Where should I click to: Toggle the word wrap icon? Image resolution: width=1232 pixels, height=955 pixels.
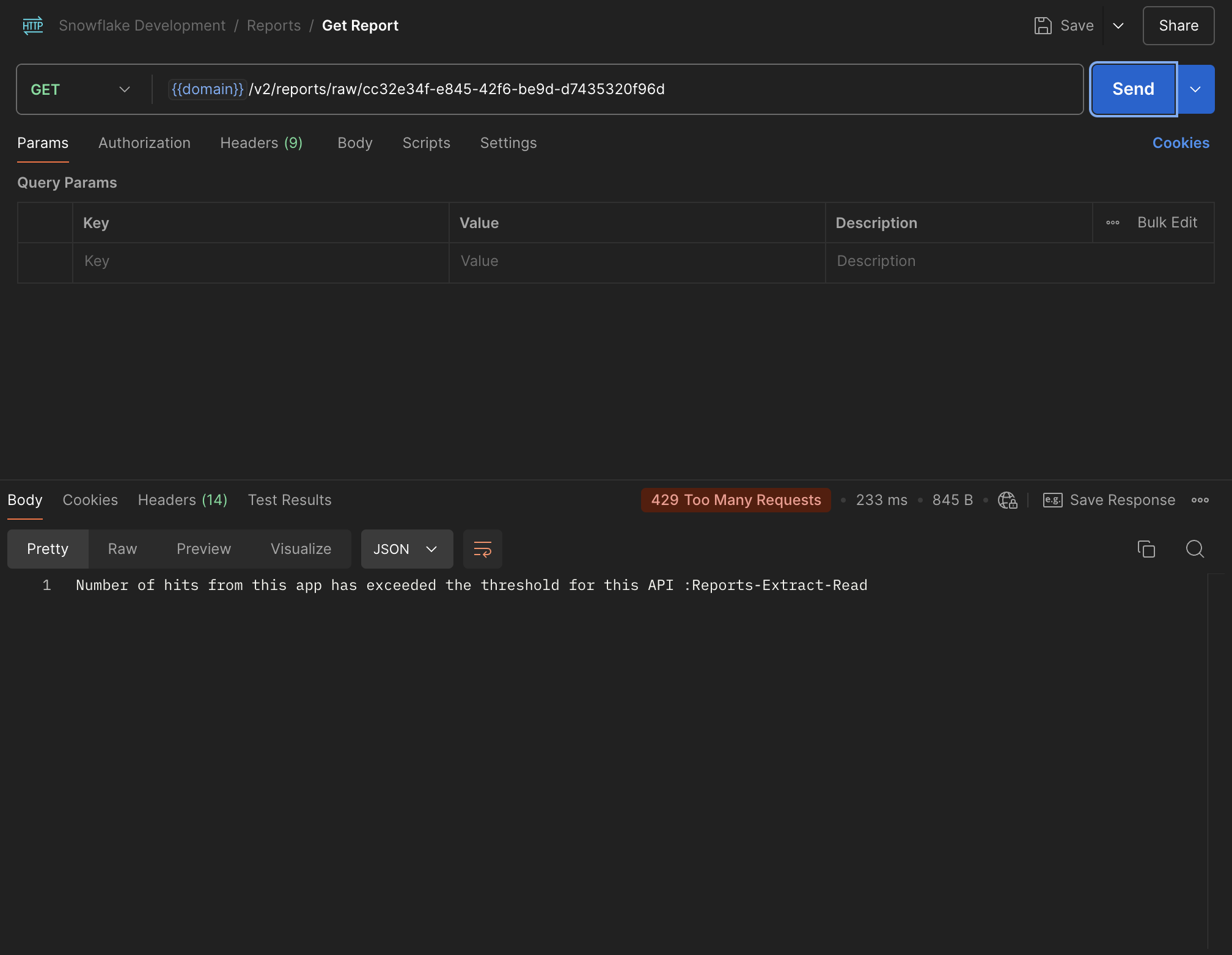[483, 549]
